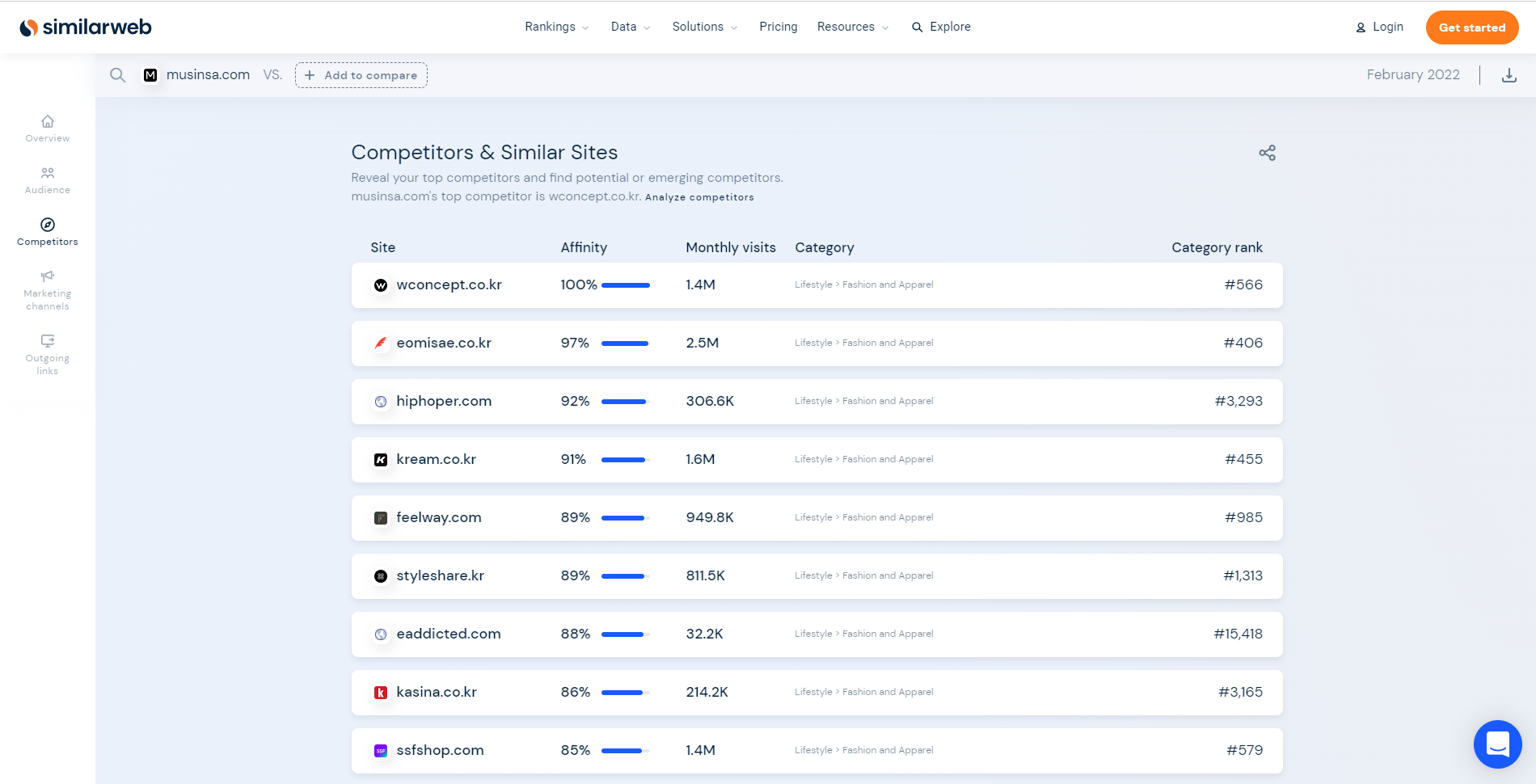
Task: Click the Login link
Action: (1388, 27)
